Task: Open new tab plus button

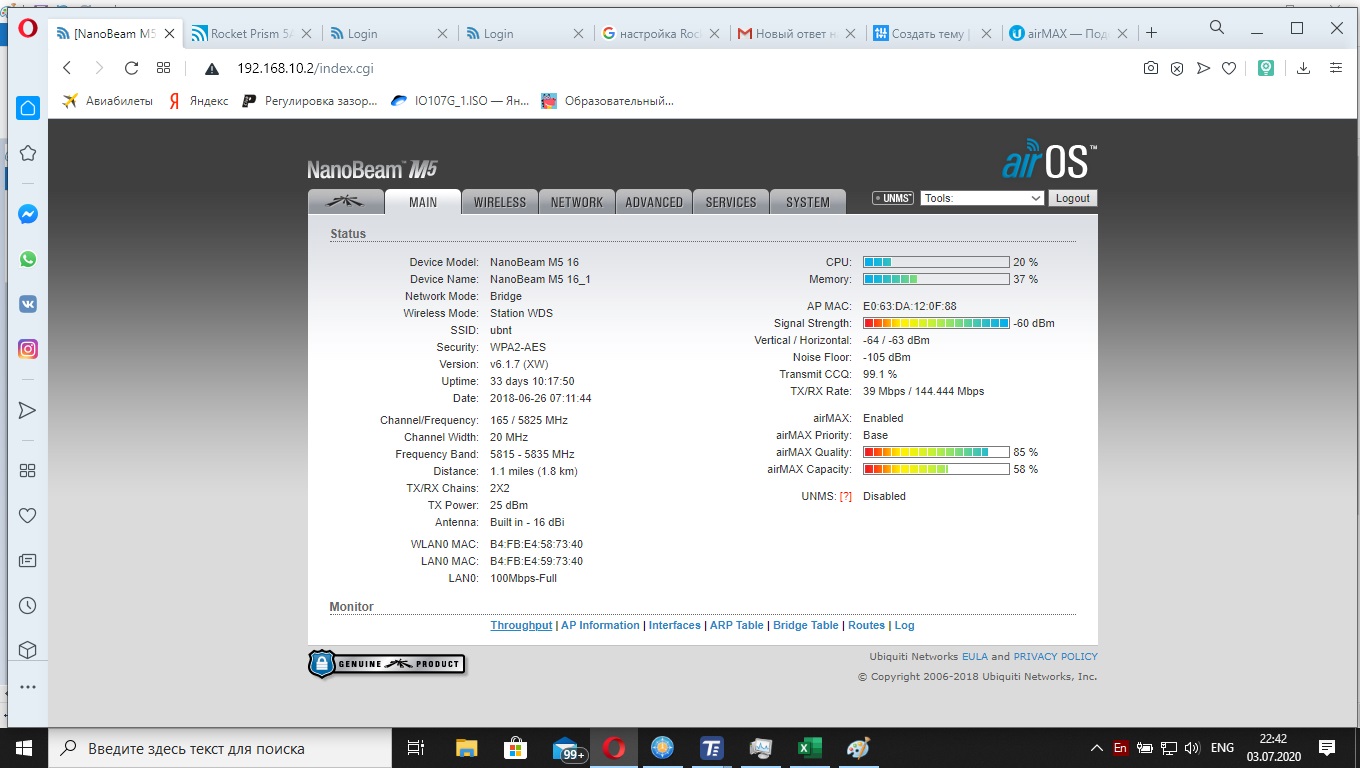Action: click(1151, 33)
